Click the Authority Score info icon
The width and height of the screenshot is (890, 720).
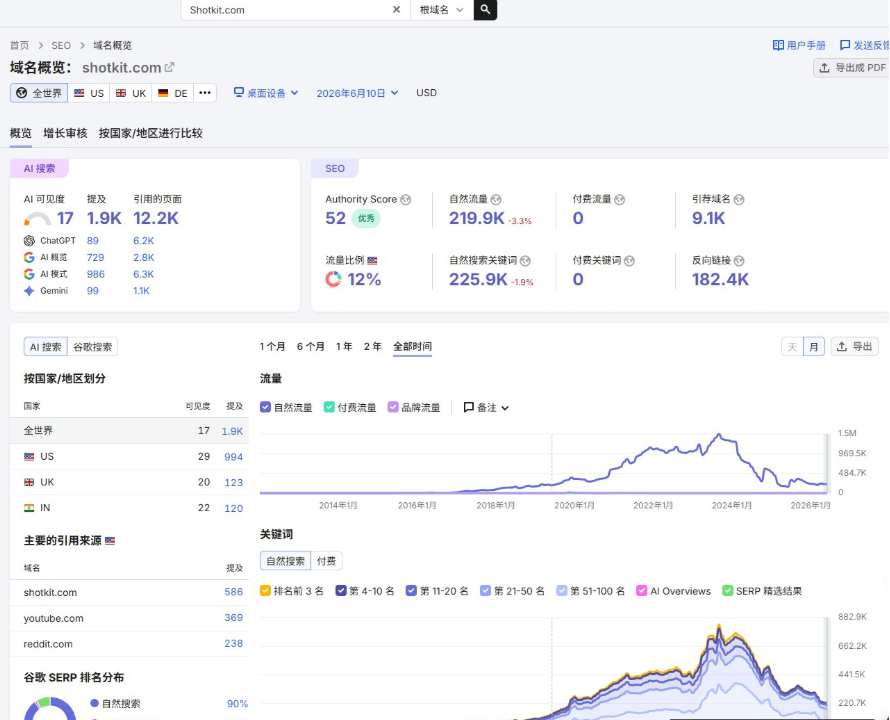pyautogui.click(x=405, y=199)
